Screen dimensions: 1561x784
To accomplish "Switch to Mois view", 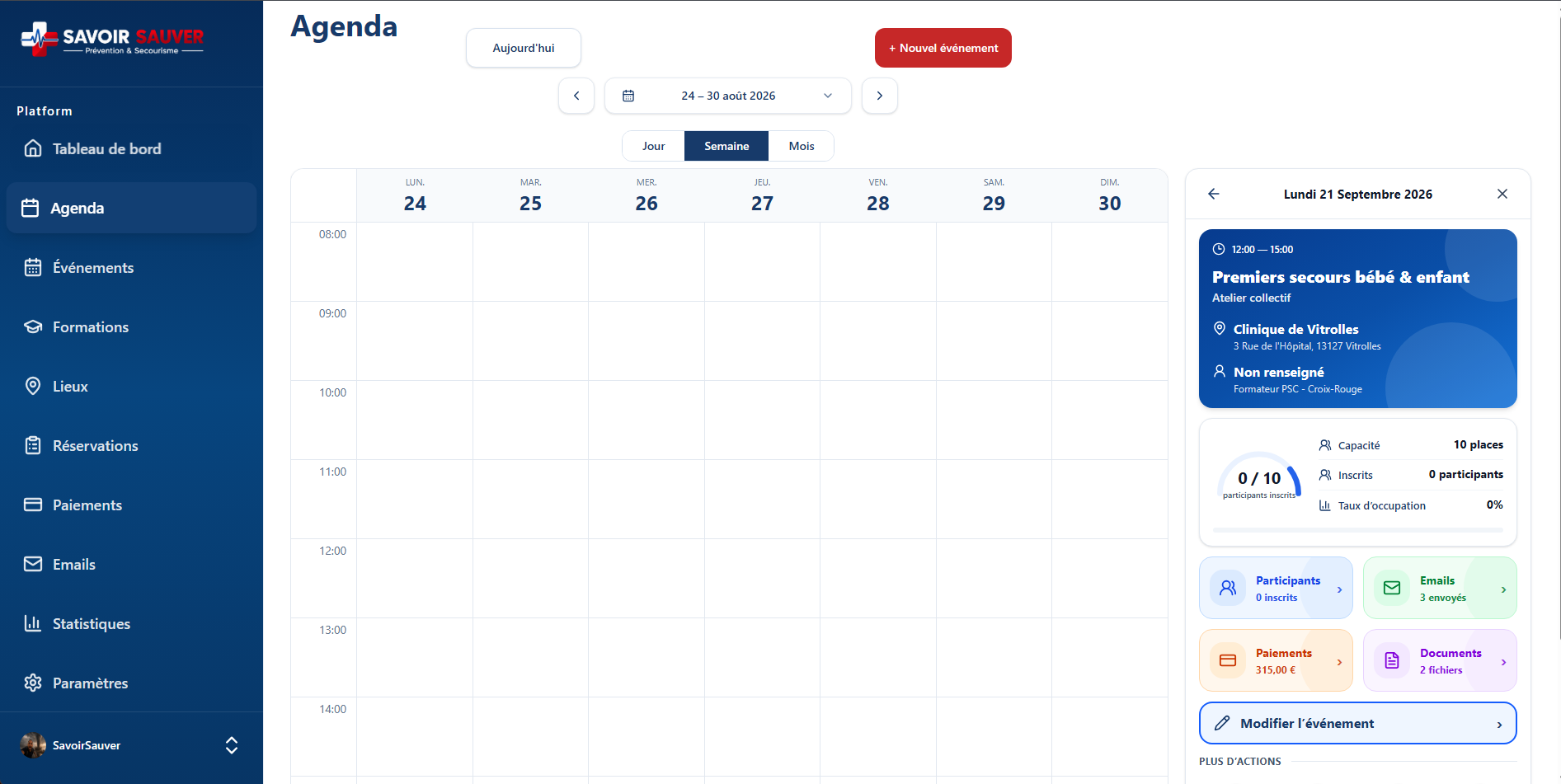I will (x=802, y=146).
